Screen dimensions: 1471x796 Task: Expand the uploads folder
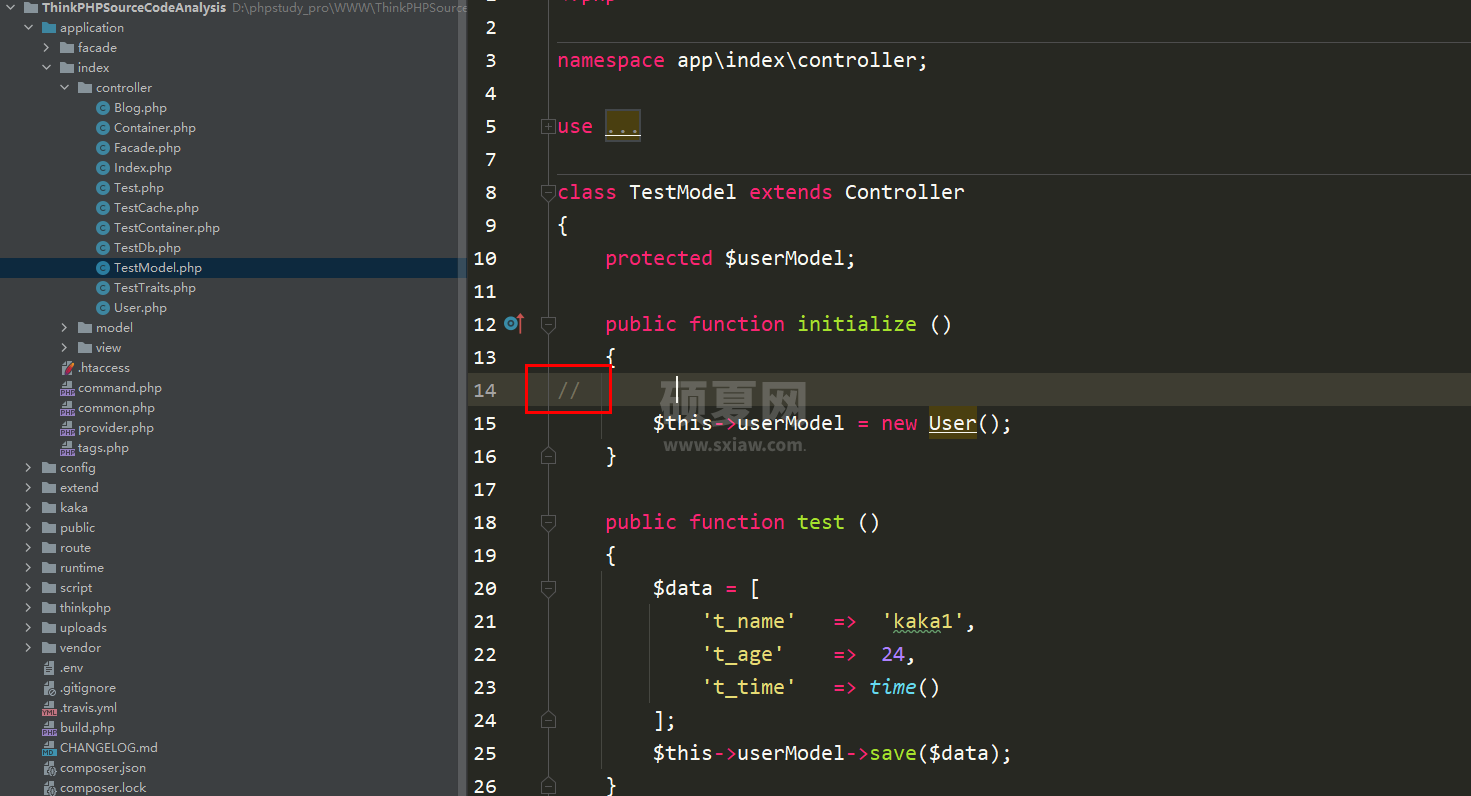point(29,628)
